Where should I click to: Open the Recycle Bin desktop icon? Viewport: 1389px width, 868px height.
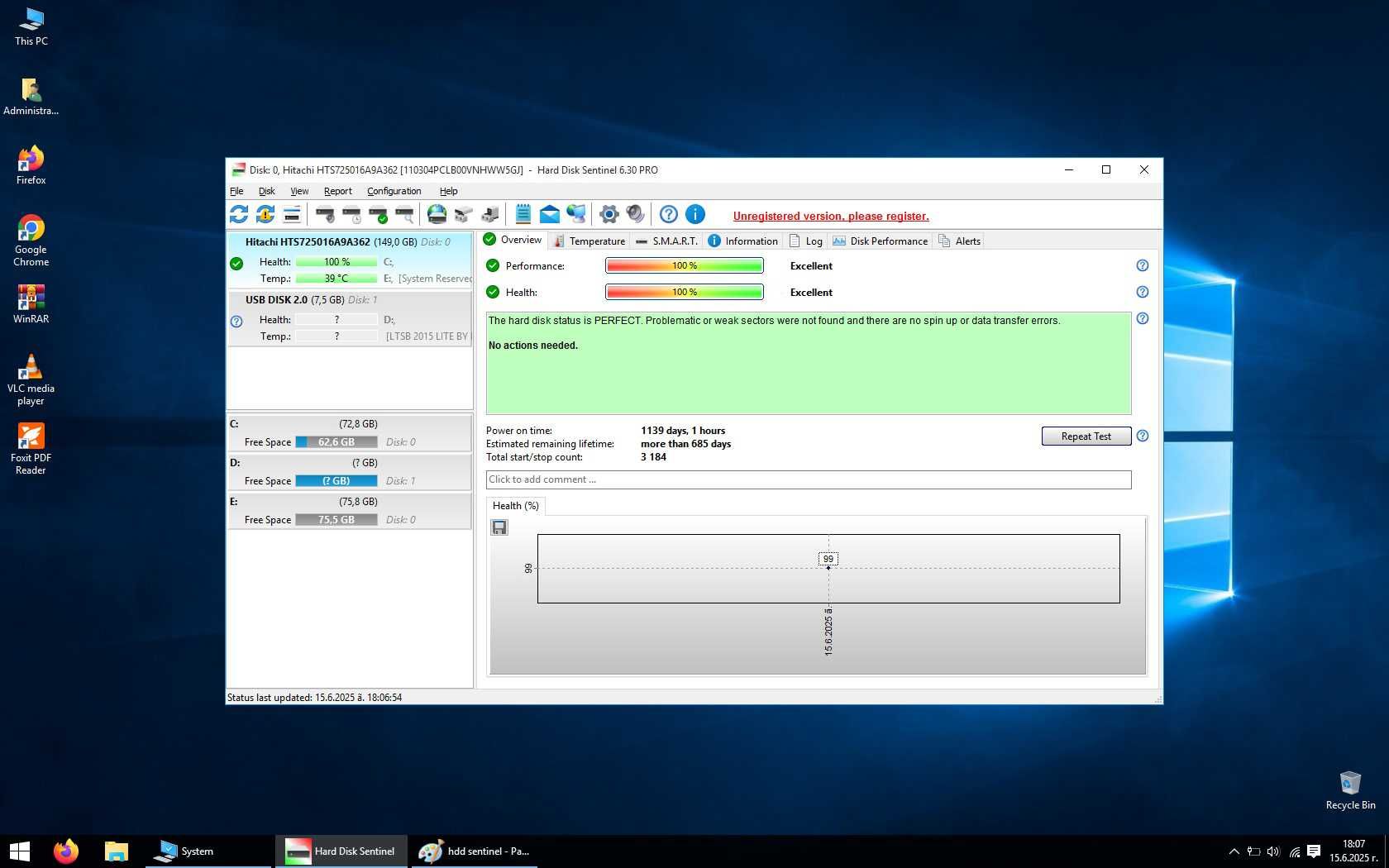1350,789
